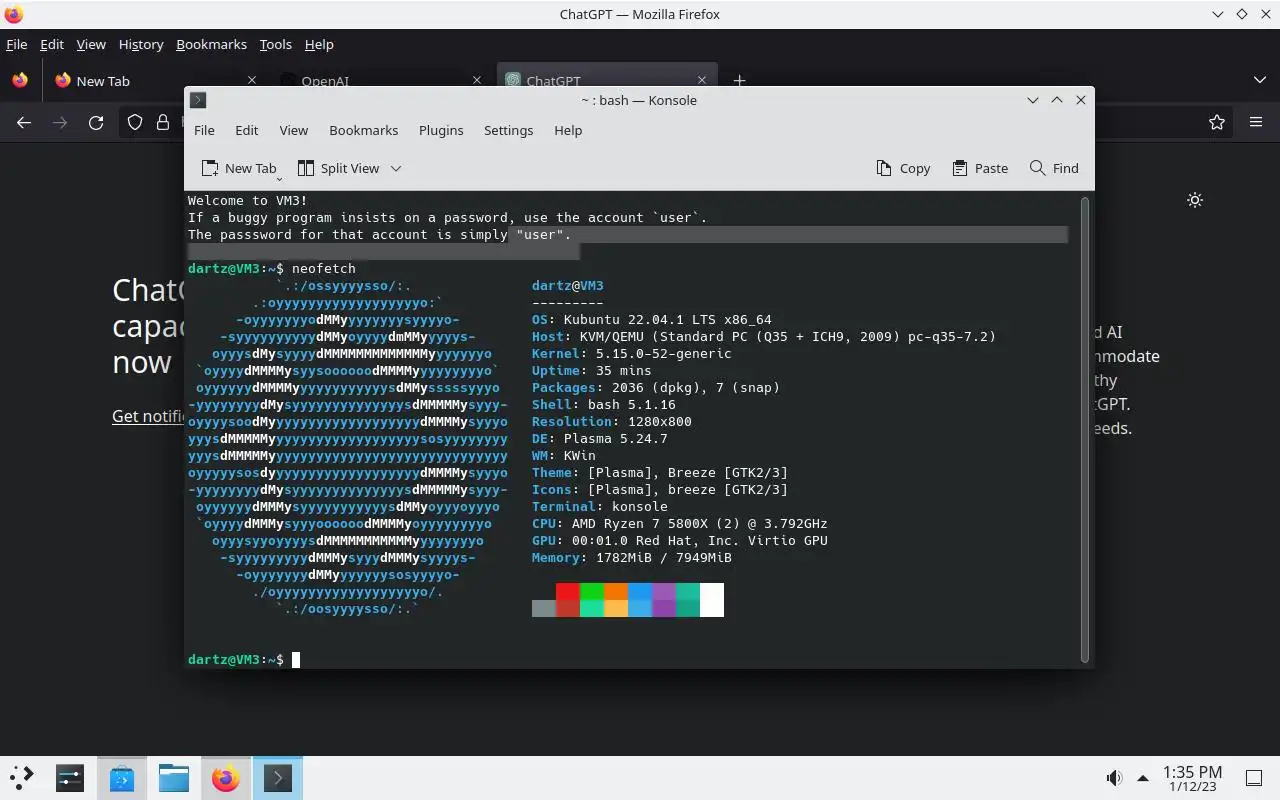Click the site security lock icon
This screenshot has width=1280, height=800.
[x=163, y=122]
